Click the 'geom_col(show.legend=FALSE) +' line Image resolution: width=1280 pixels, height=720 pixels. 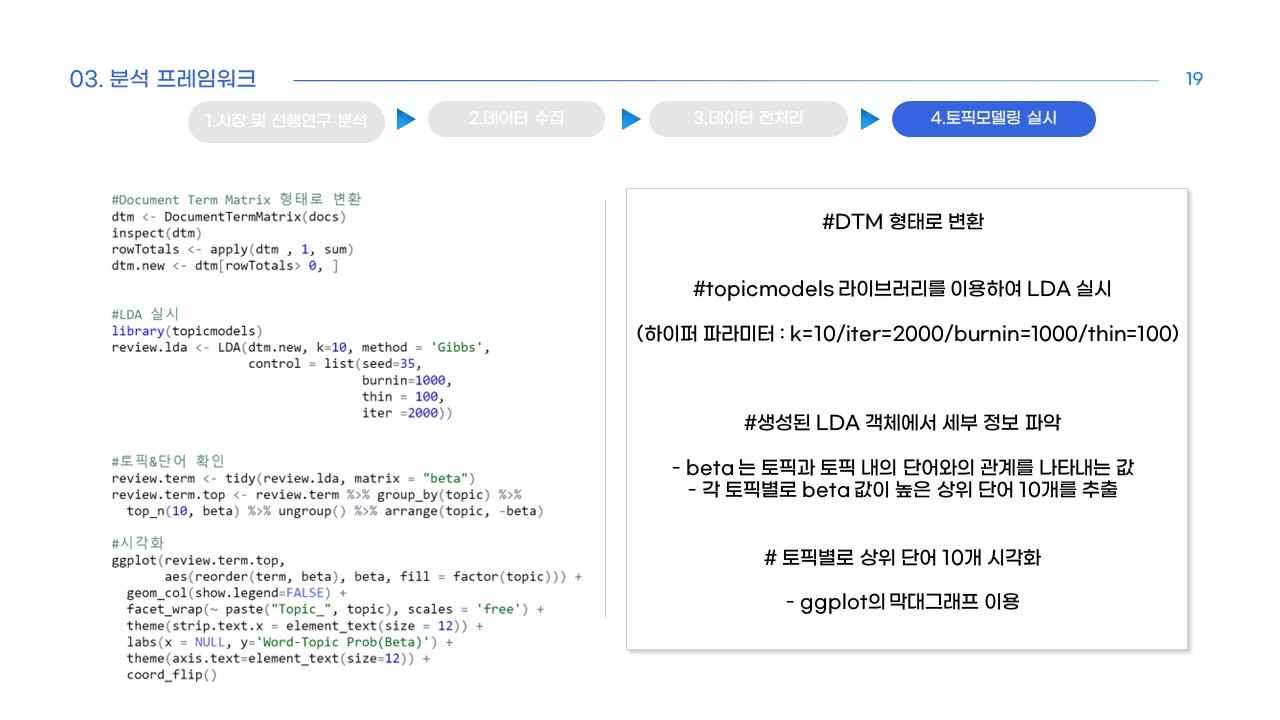pos(236,592)
